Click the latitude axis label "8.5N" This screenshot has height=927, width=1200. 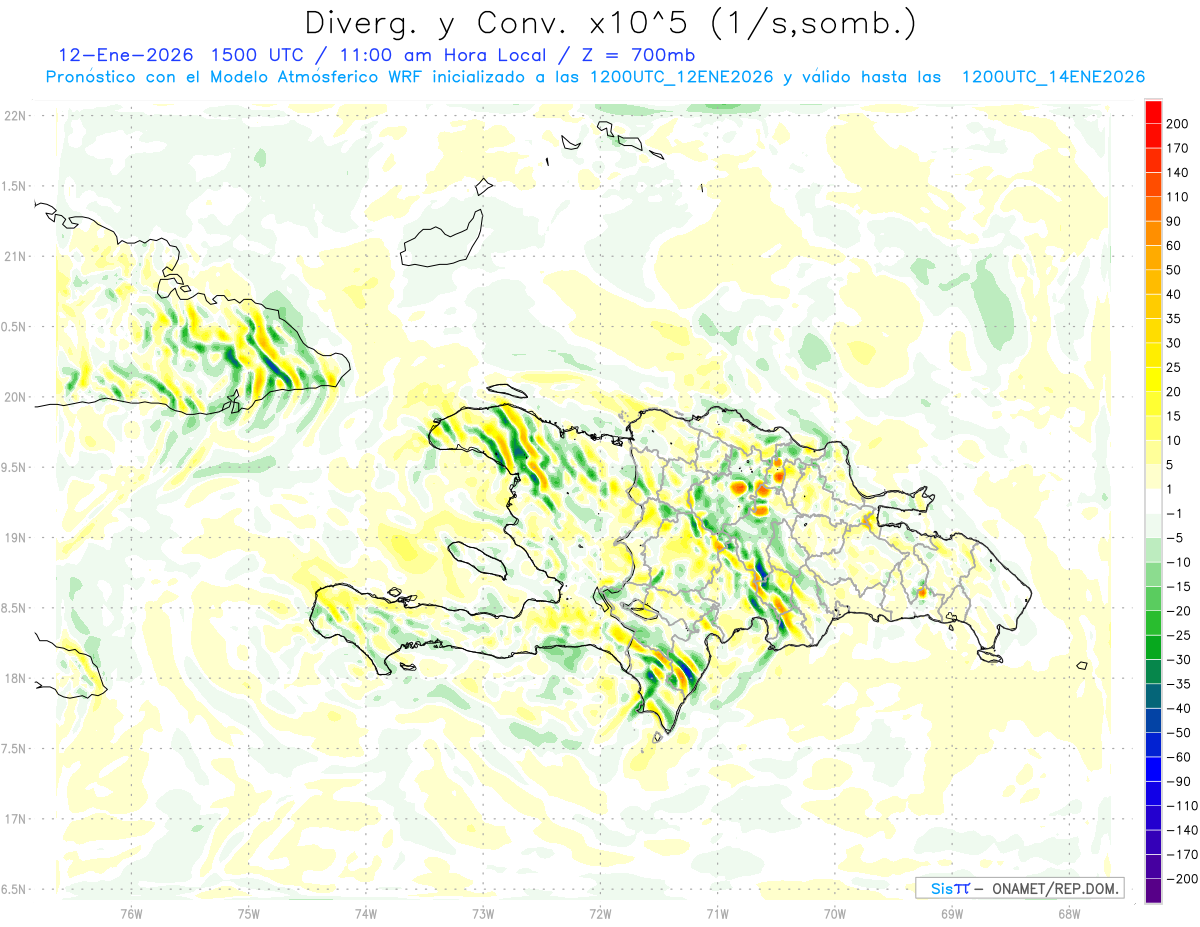15,609
